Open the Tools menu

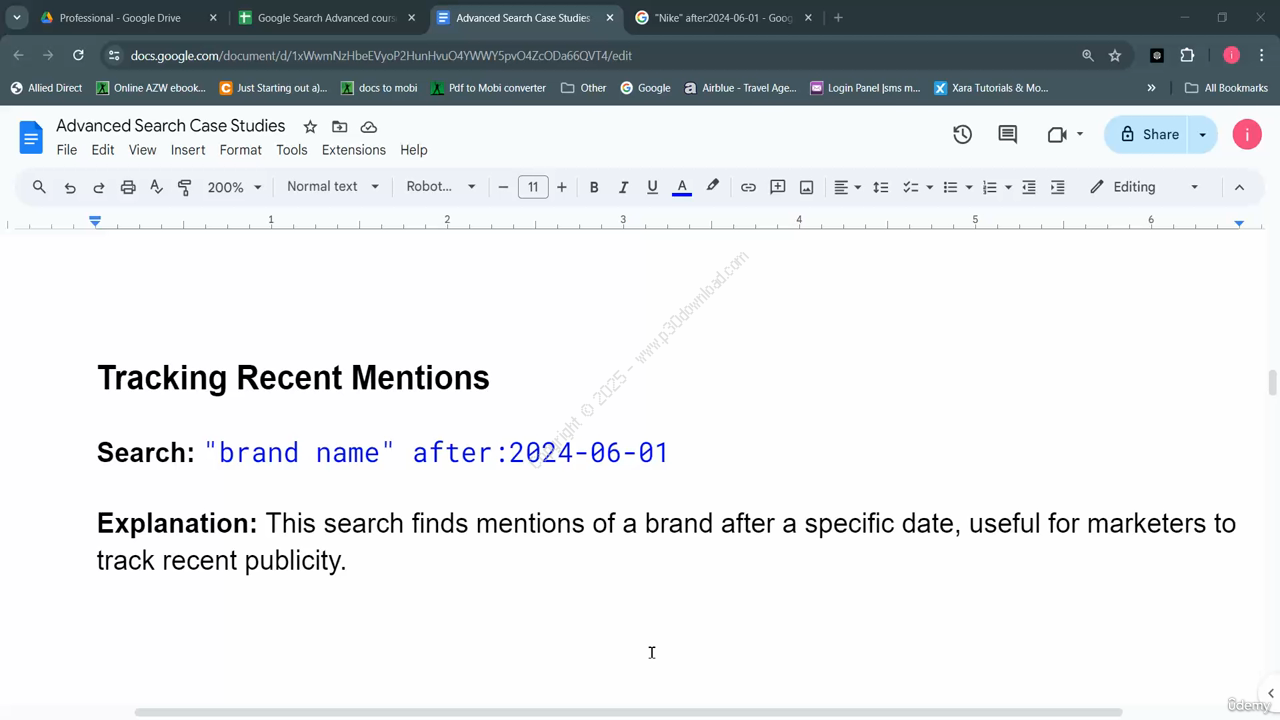coord(292,150)
